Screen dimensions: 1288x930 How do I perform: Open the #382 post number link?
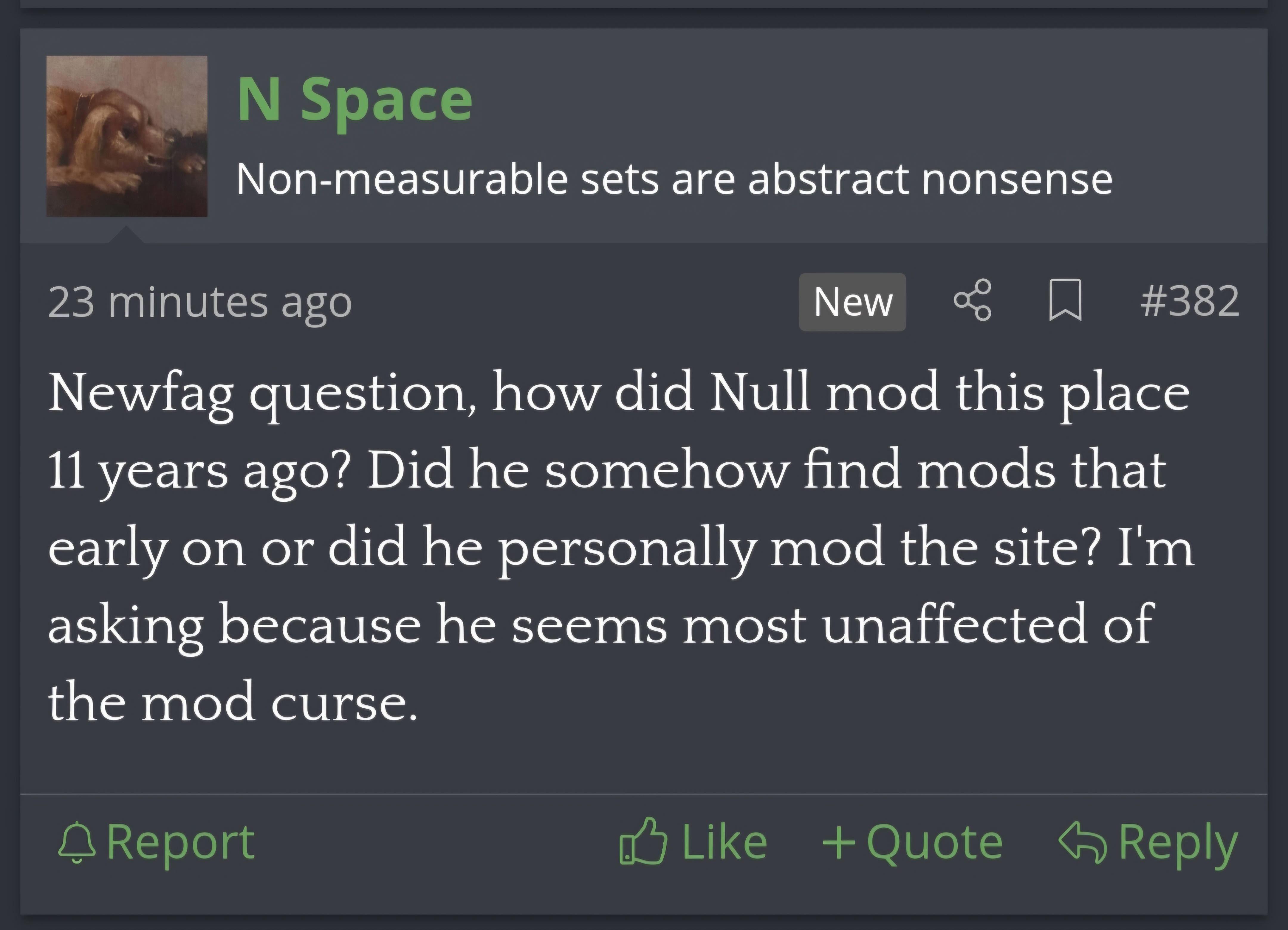(1190, 301)
